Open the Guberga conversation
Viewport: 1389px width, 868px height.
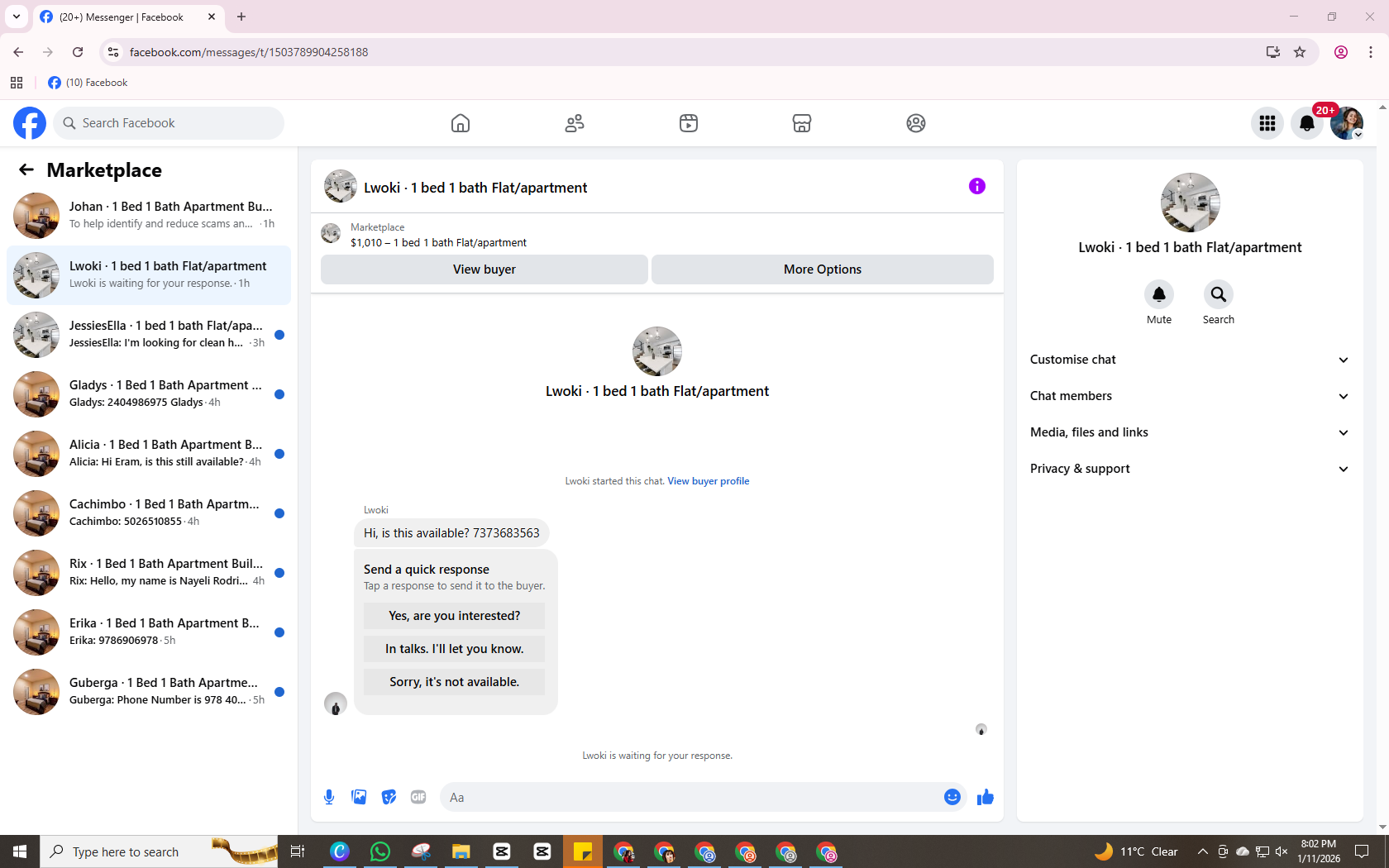[x=149, y=692]
